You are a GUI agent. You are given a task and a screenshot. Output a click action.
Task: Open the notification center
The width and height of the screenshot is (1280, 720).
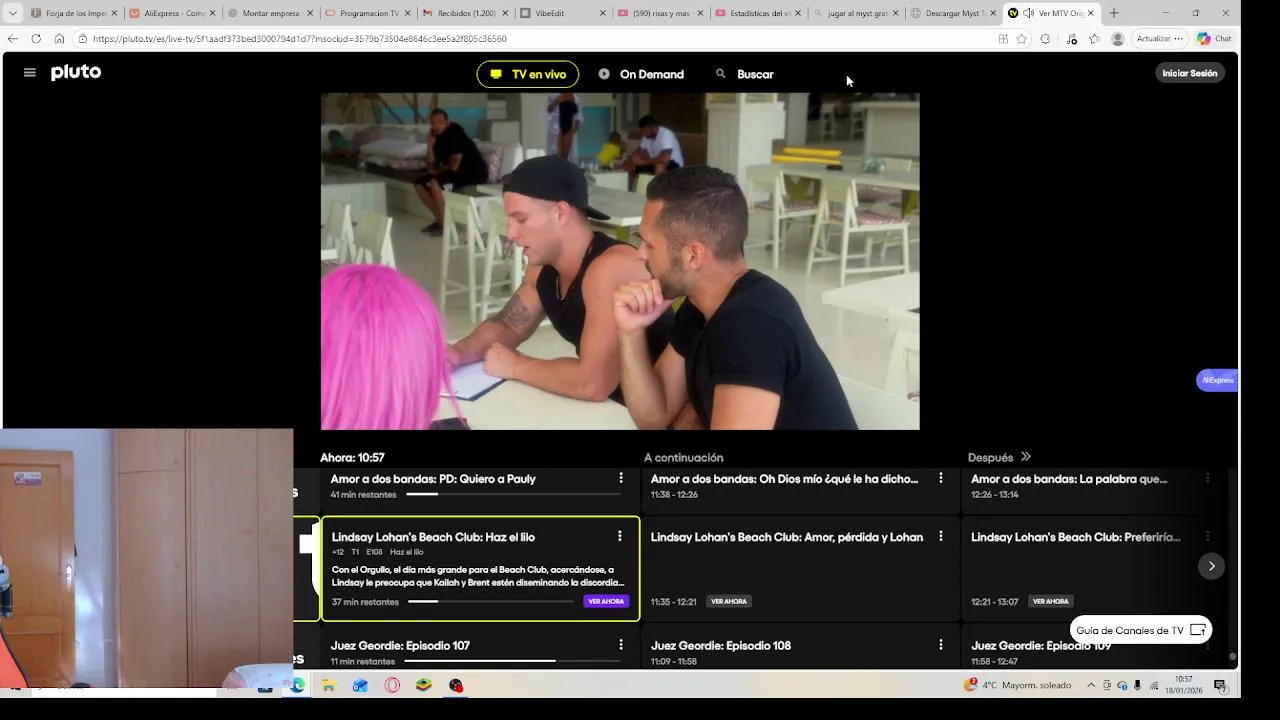pyautogui.click(x=1220, y=685)
